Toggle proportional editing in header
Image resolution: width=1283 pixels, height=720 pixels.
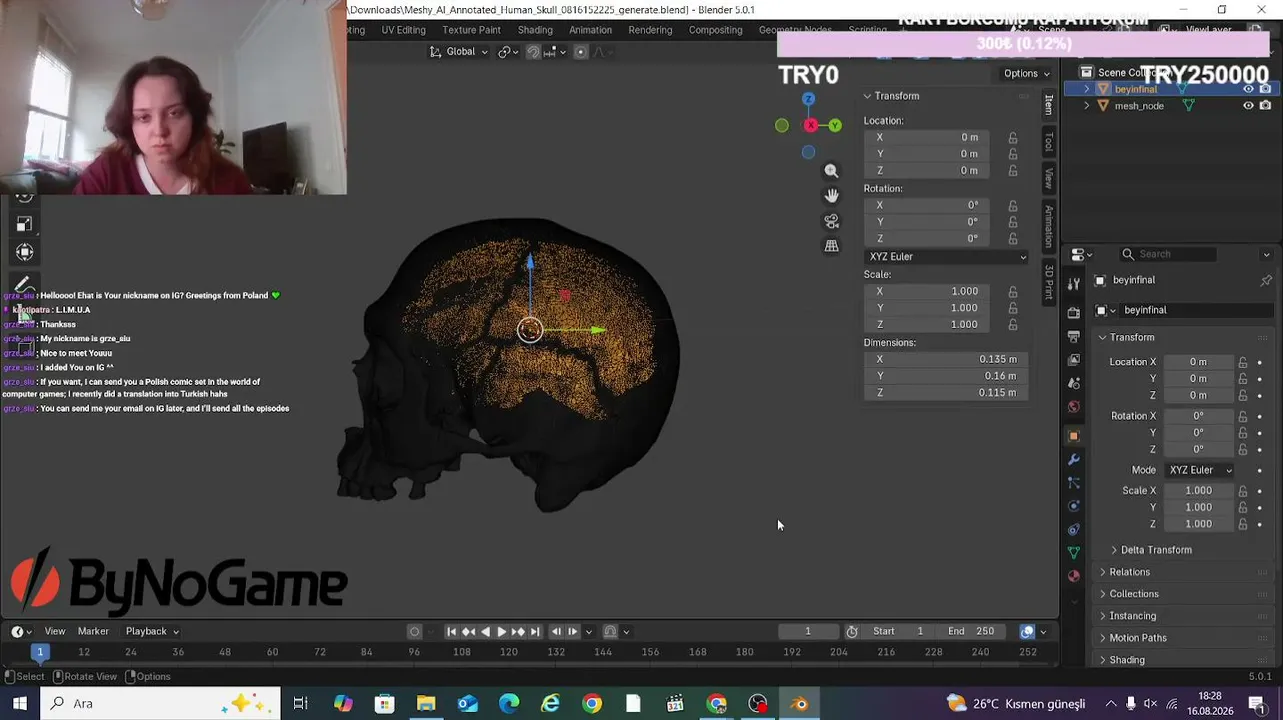pos(580,52)
